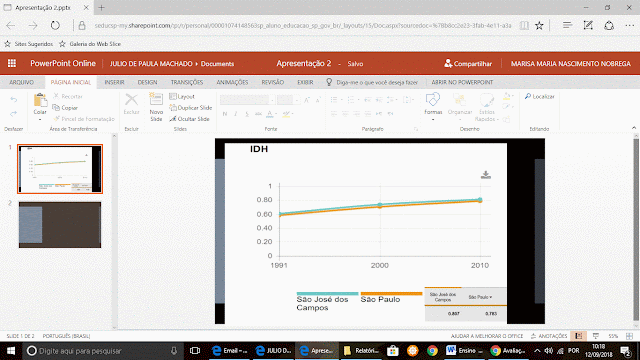
Task: Expand the Colar paste options arrow
Action: (40, 120)
